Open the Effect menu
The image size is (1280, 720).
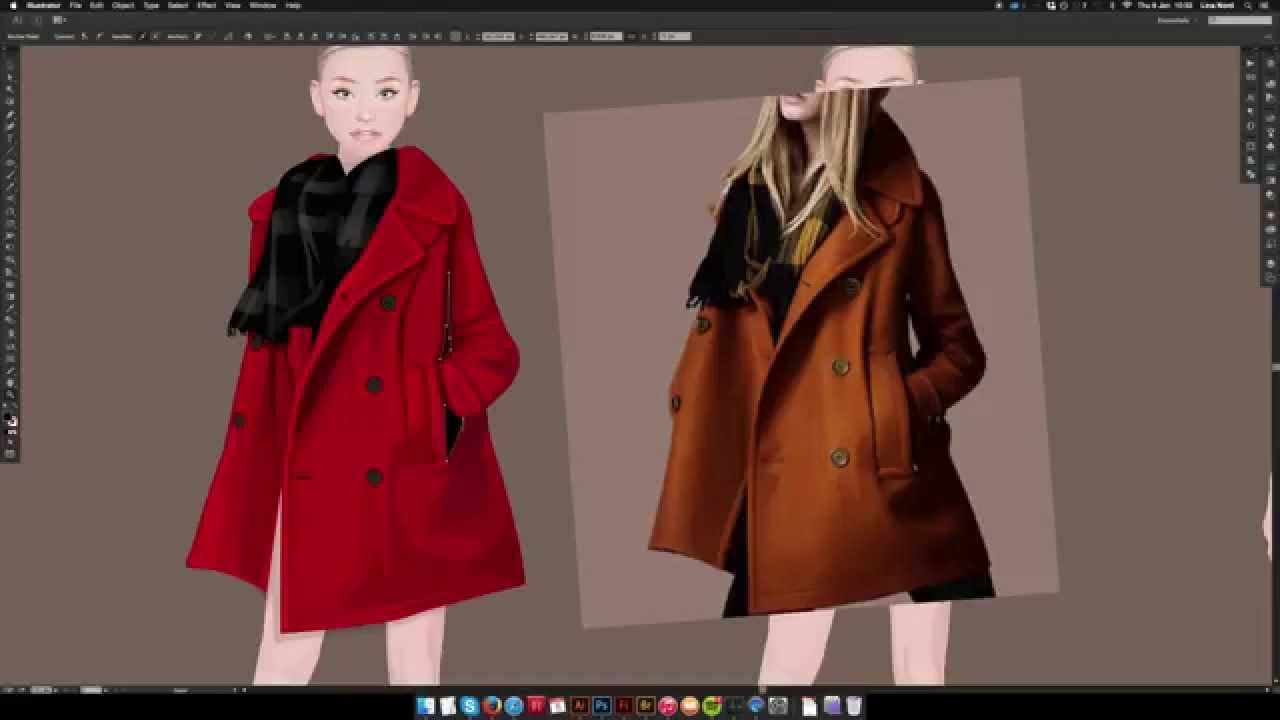click(206, 5)
